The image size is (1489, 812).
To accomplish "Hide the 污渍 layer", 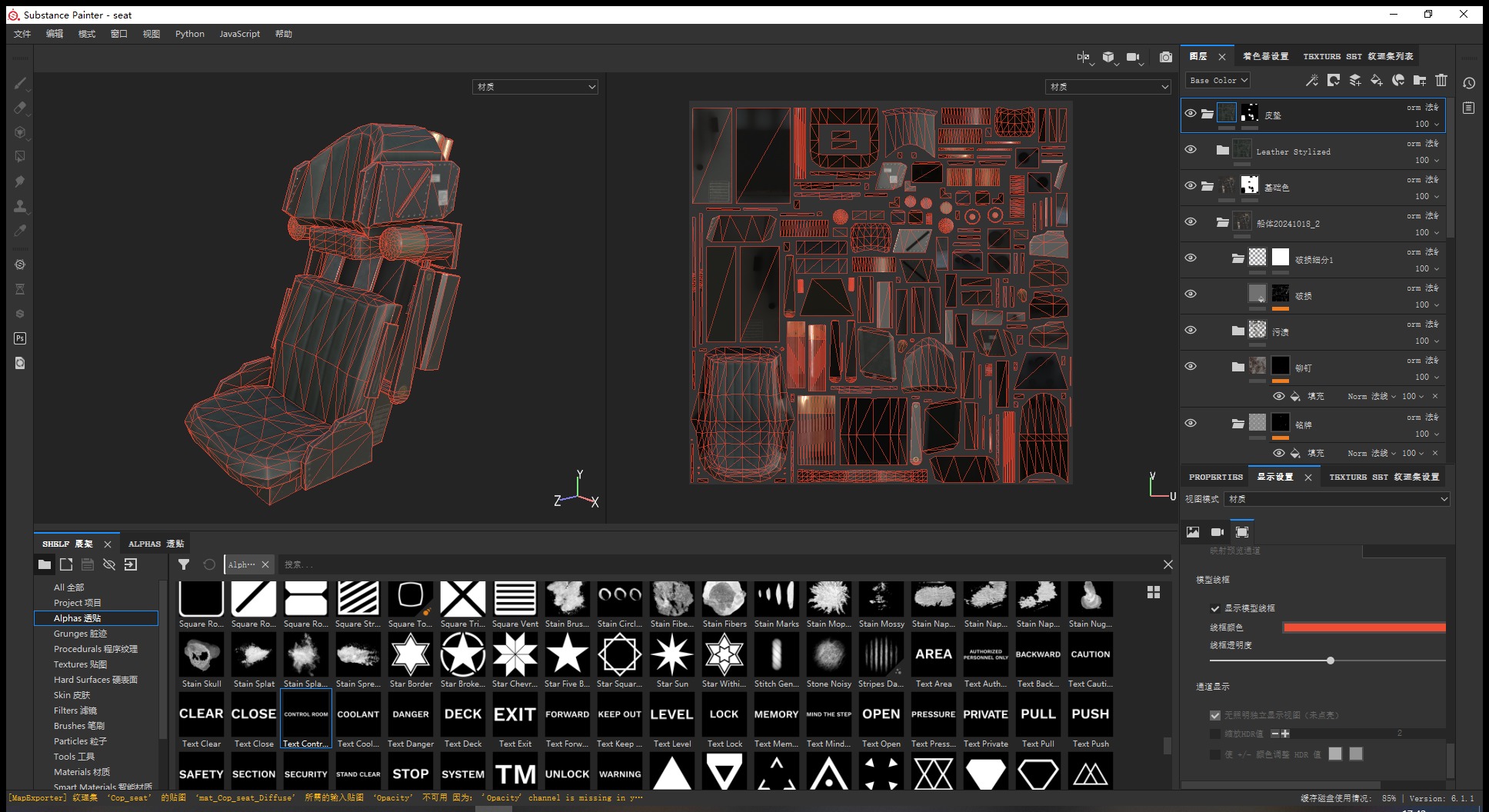I will tap(1191, 330).
